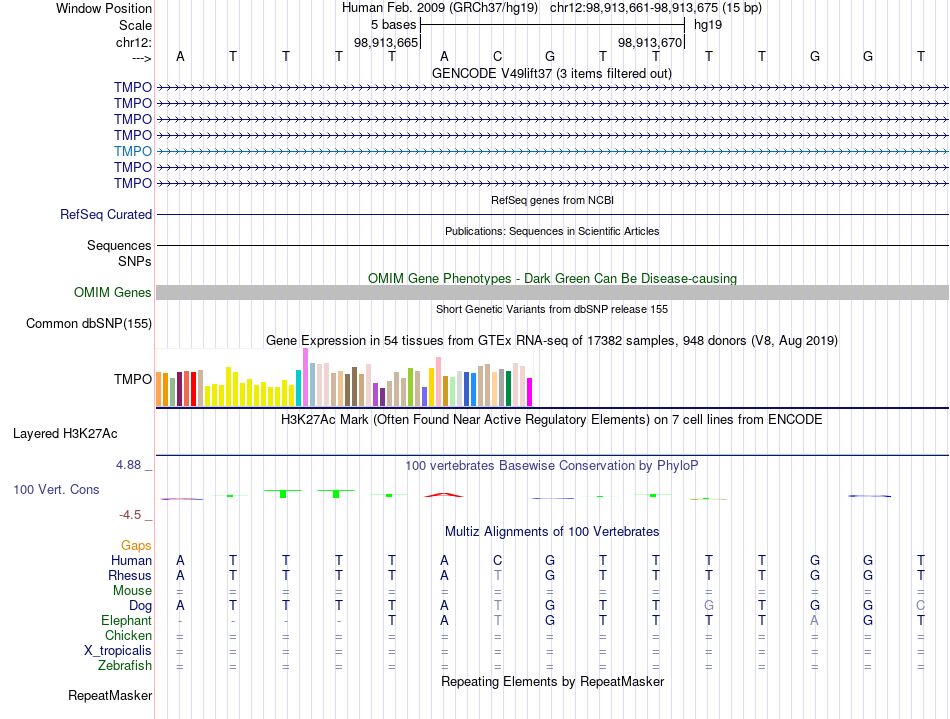Select the Elephant alignment row label

pos(127,620)
